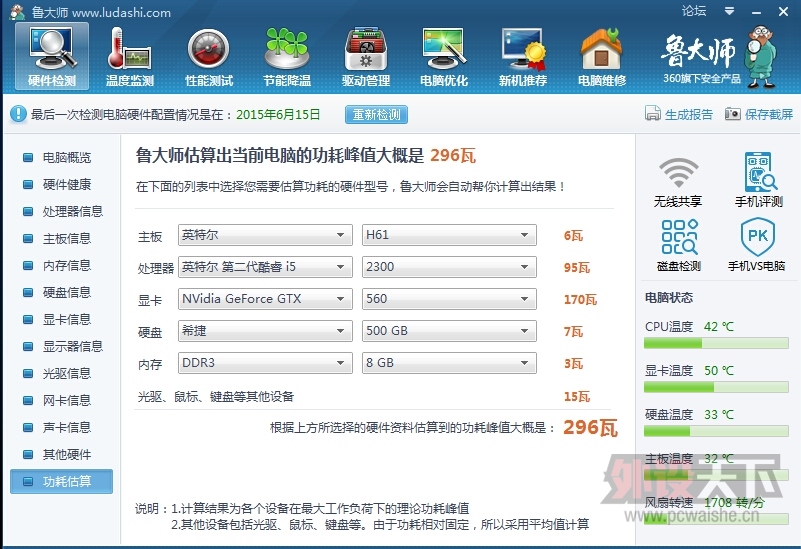
Task: Expand the 主板 brand dropdown showing 英特尔
Action: pyautogui.click(x=265, y=235)
